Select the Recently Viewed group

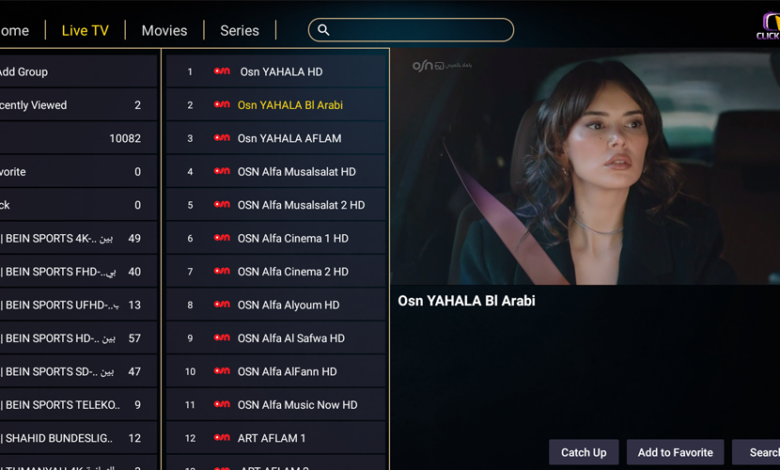tap(78, 105)
